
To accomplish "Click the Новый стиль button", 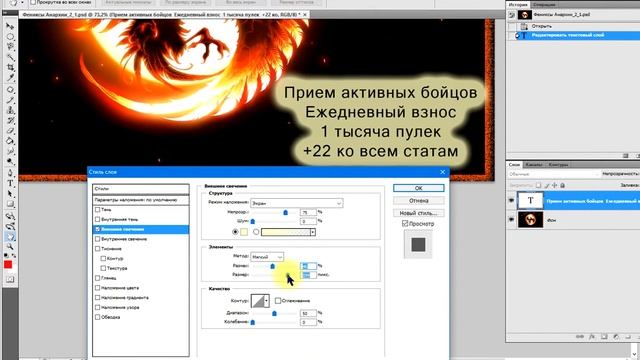I will point(419,213).
